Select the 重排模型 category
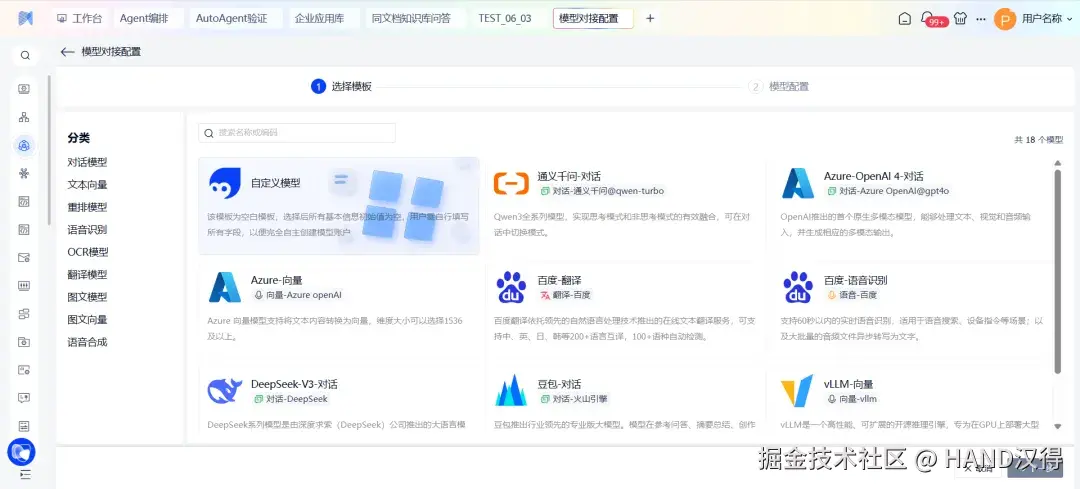 point(87,207)
